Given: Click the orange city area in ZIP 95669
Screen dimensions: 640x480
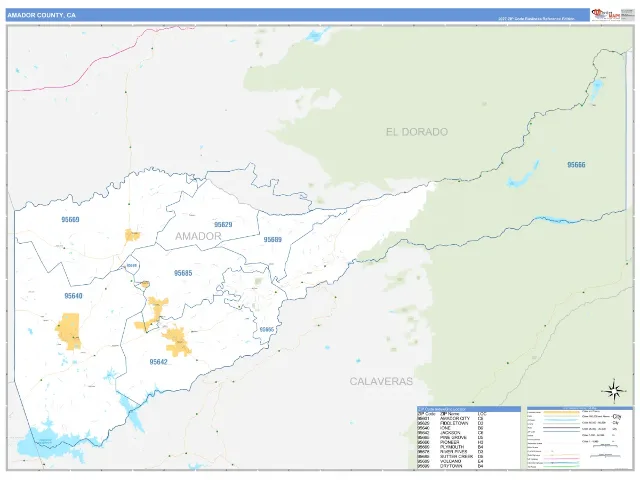Looking at the screenshot, I should tap(132, 236).
